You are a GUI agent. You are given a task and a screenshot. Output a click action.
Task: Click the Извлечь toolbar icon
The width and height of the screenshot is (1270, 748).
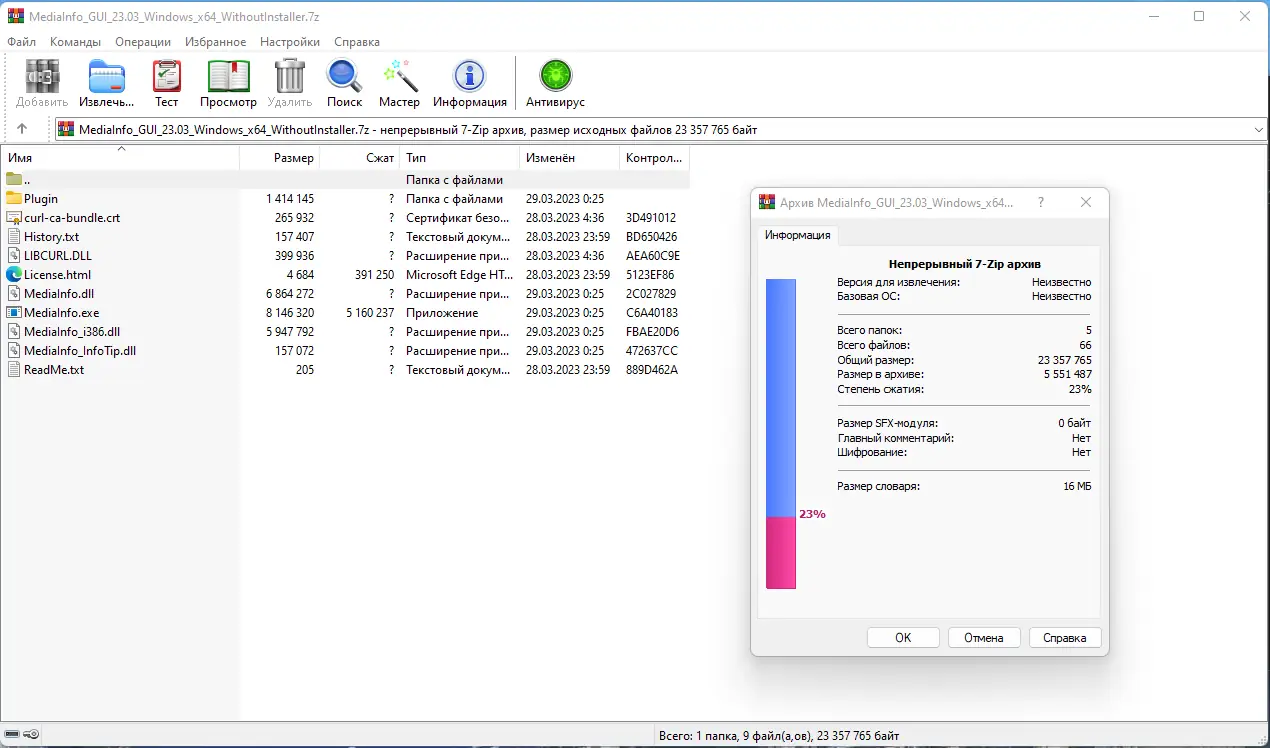pyautogui.click(x=107, y=77)
